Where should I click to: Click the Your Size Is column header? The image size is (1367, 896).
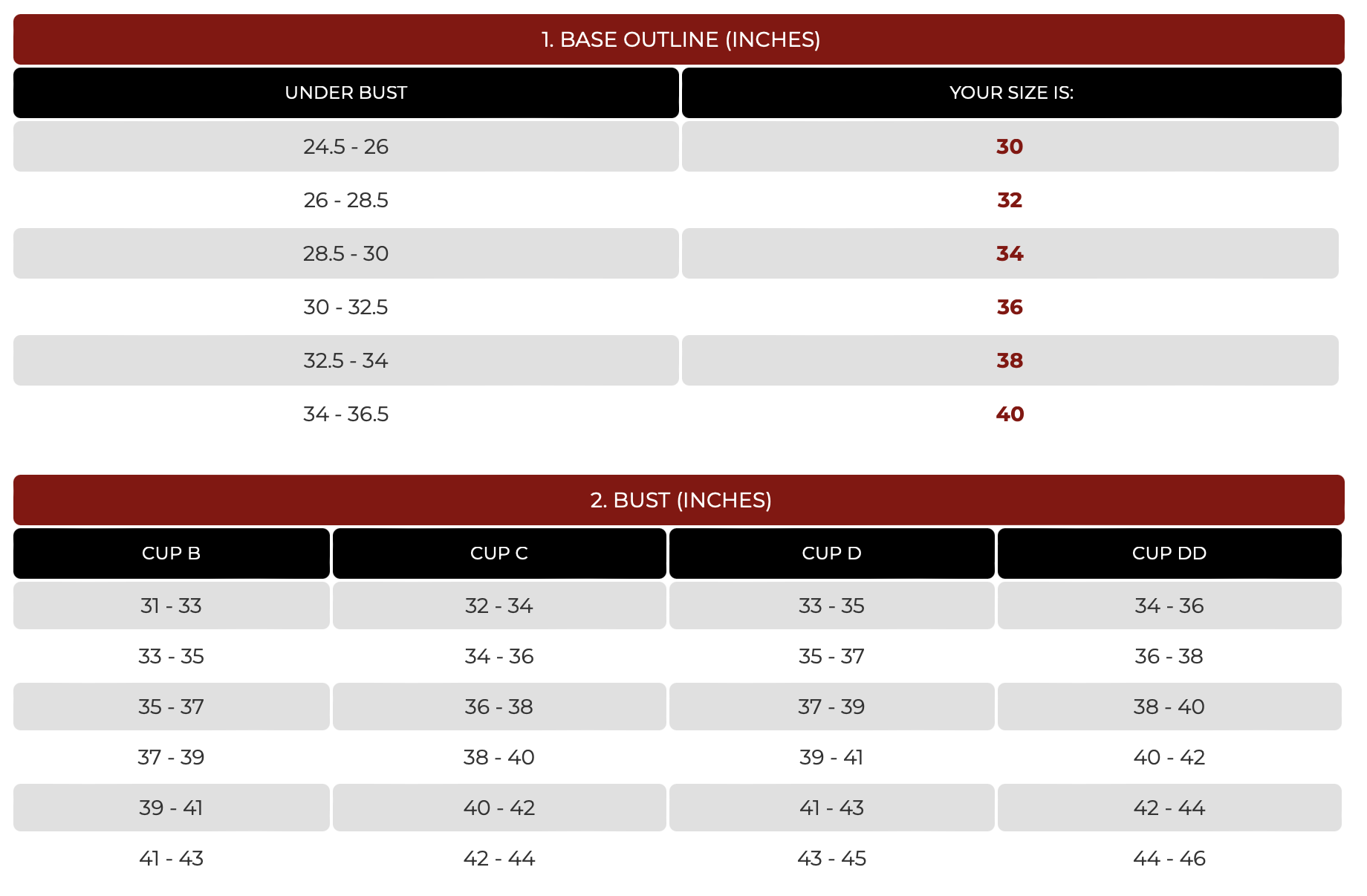(x=1011, y=93)
